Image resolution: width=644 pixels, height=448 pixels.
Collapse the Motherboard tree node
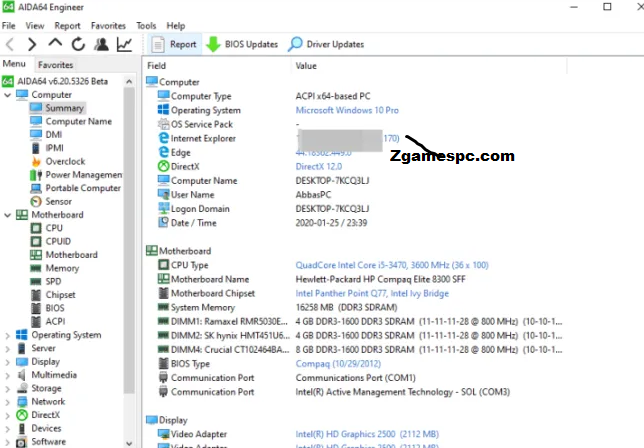coord(7,215)
